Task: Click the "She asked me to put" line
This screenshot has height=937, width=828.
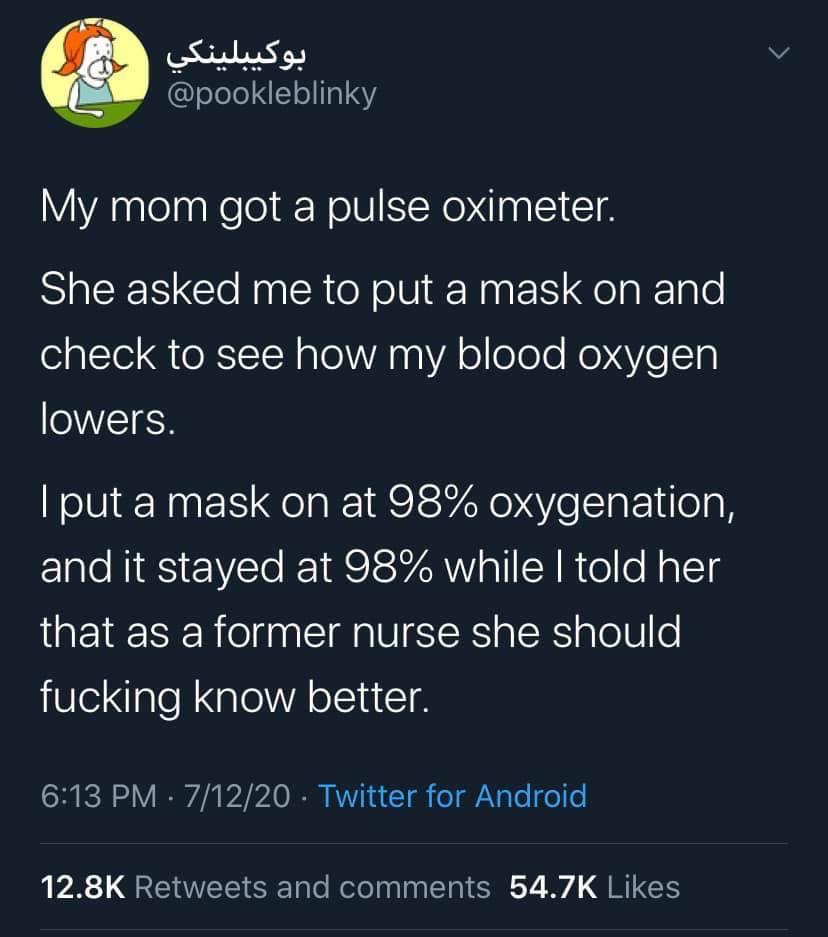Action: (382, 290)
